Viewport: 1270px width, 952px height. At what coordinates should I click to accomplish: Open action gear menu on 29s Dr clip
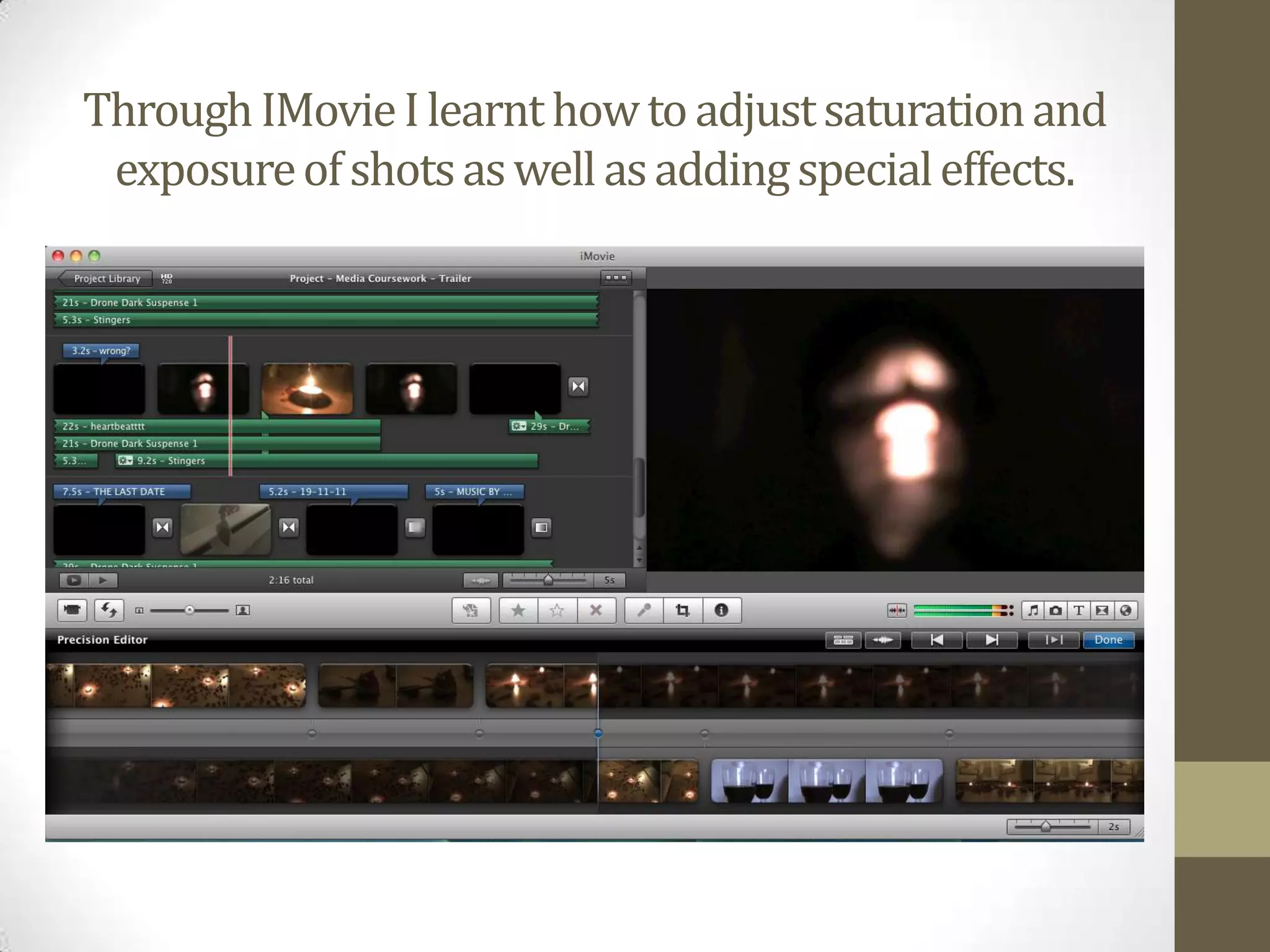pos(519,426)
